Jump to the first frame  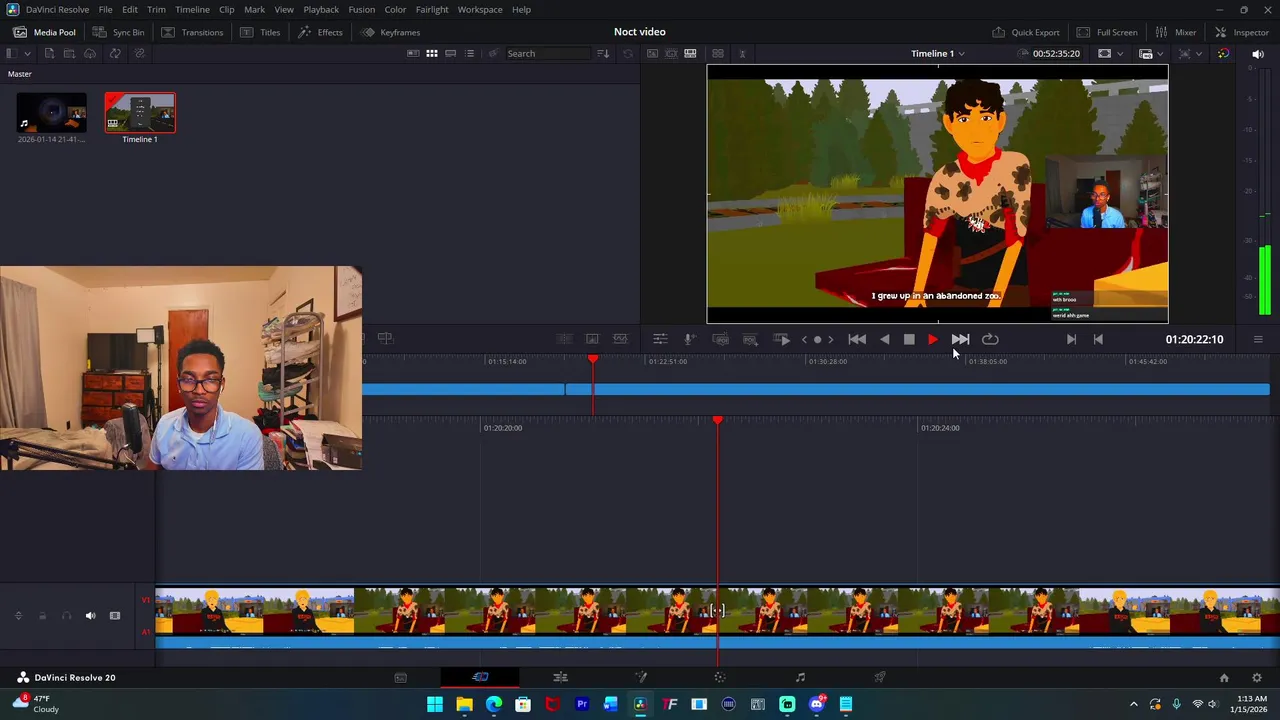857,339
